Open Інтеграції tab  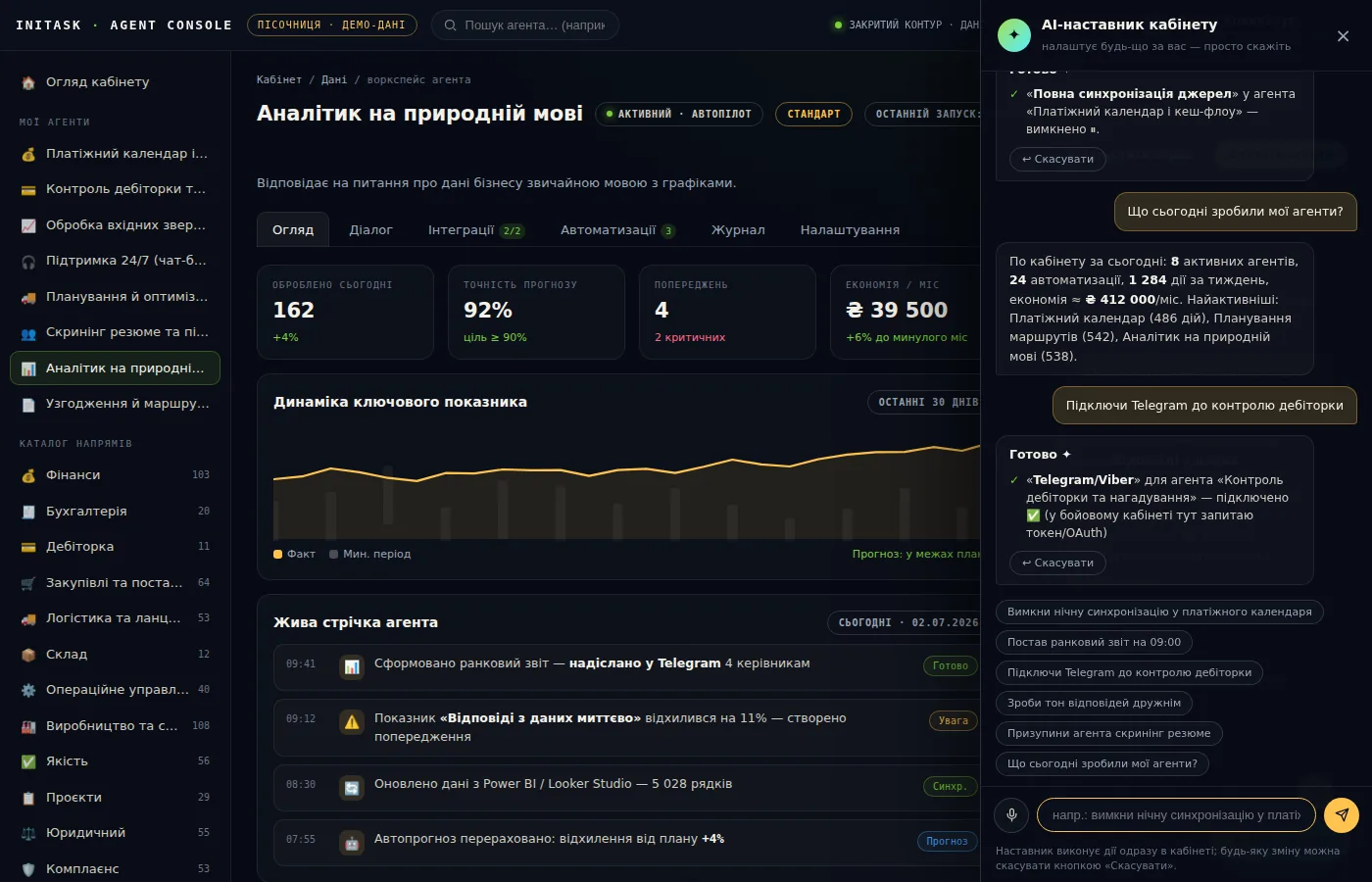pyautogui.click(x=476, y=230)
